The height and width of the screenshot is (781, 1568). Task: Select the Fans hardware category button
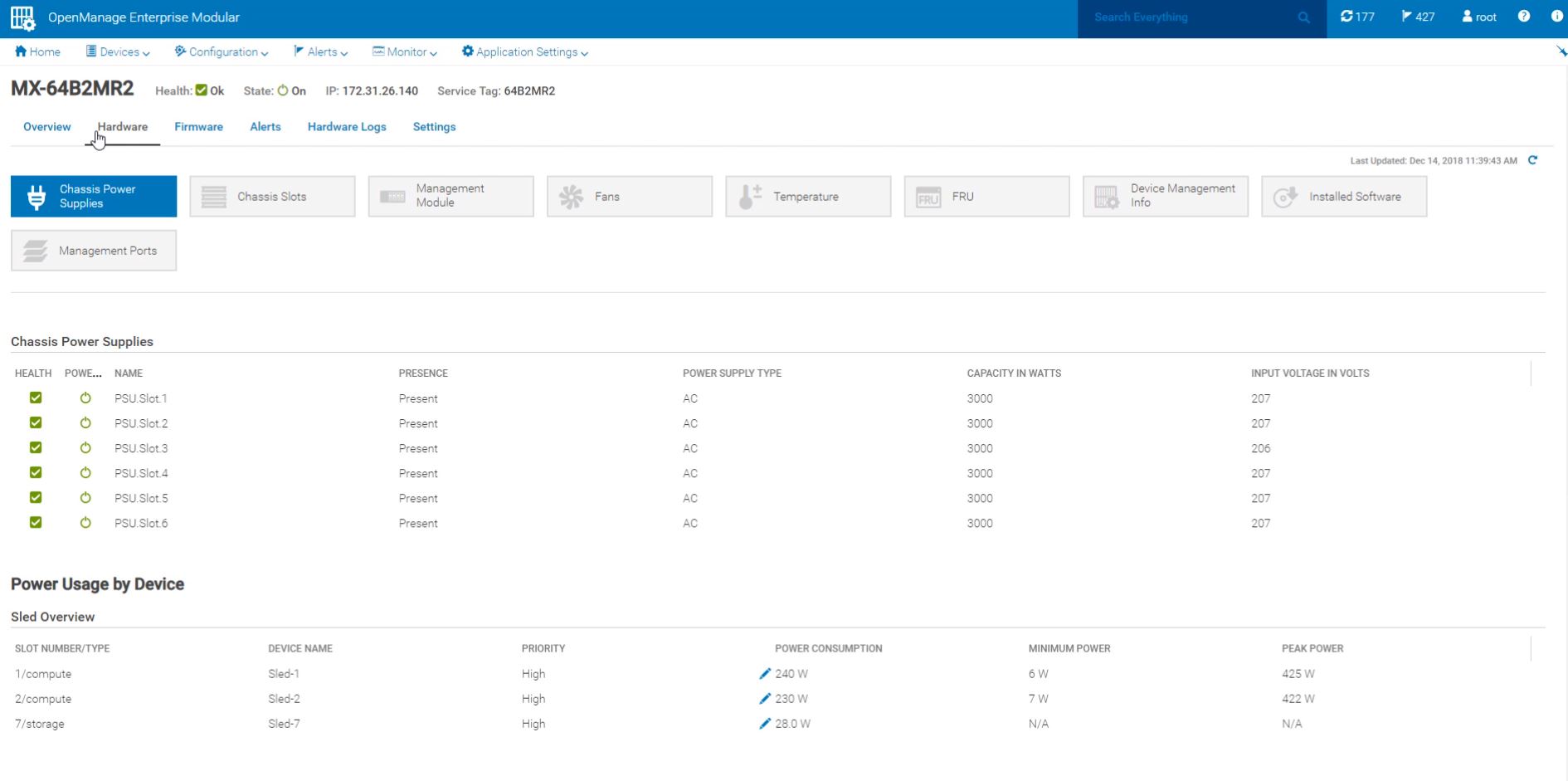click(x=629, y=197)
